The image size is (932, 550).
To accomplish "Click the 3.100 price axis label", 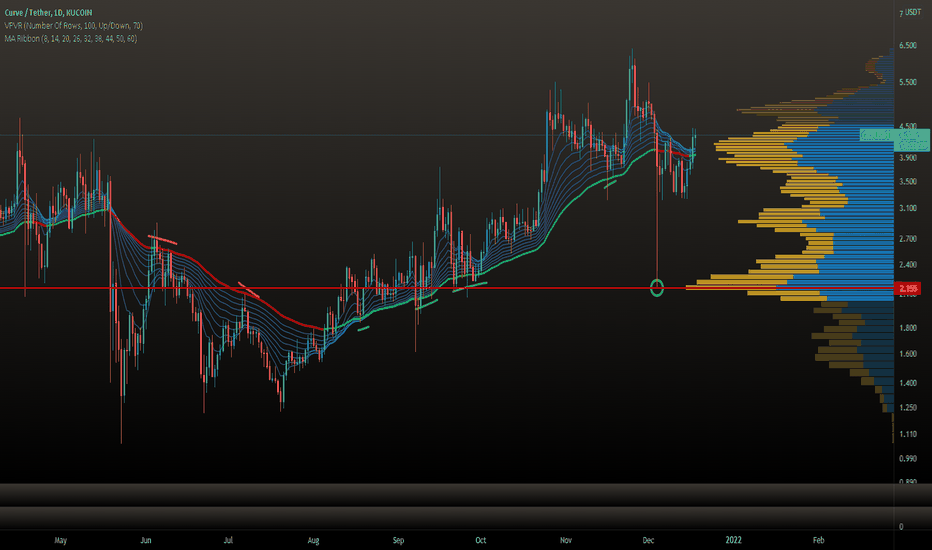I will [x=908, y=208].
